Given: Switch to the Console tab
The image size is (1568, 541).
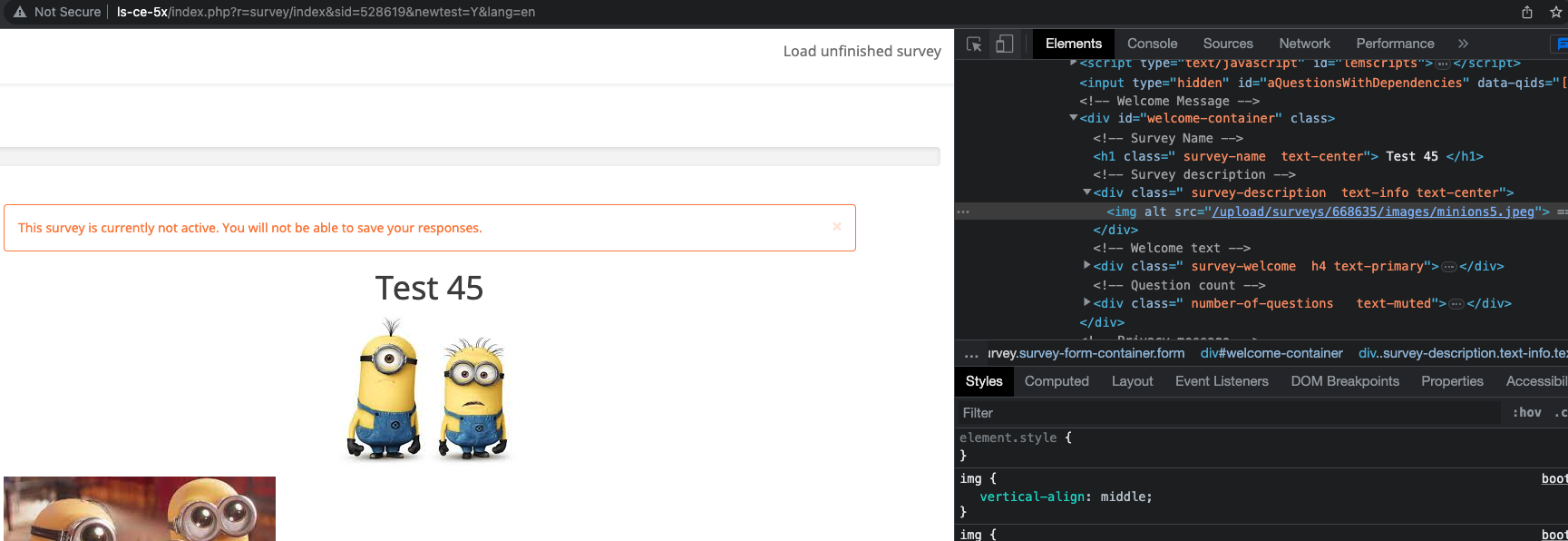Looking at the screenshot, I should pyautogui.click(x=1152, y=44).
